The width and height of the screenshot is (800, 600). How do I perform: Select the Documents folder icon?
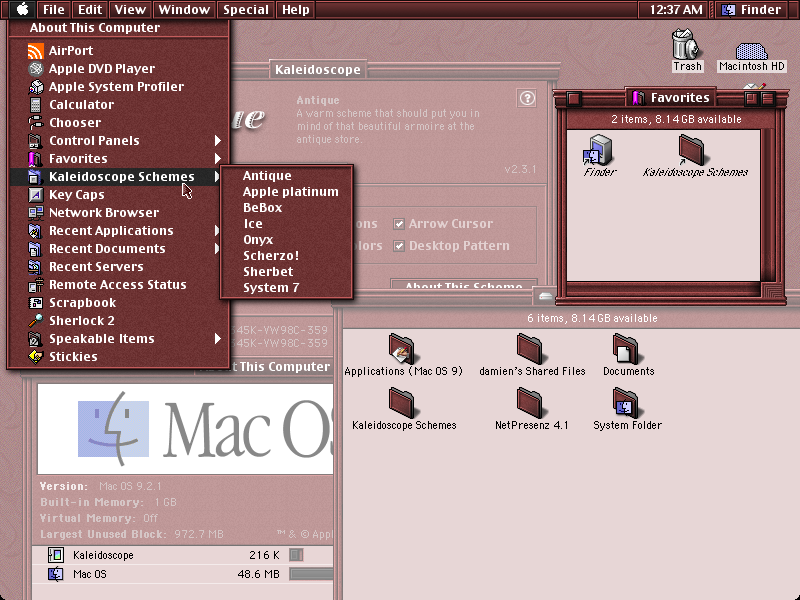coord(626,348)
